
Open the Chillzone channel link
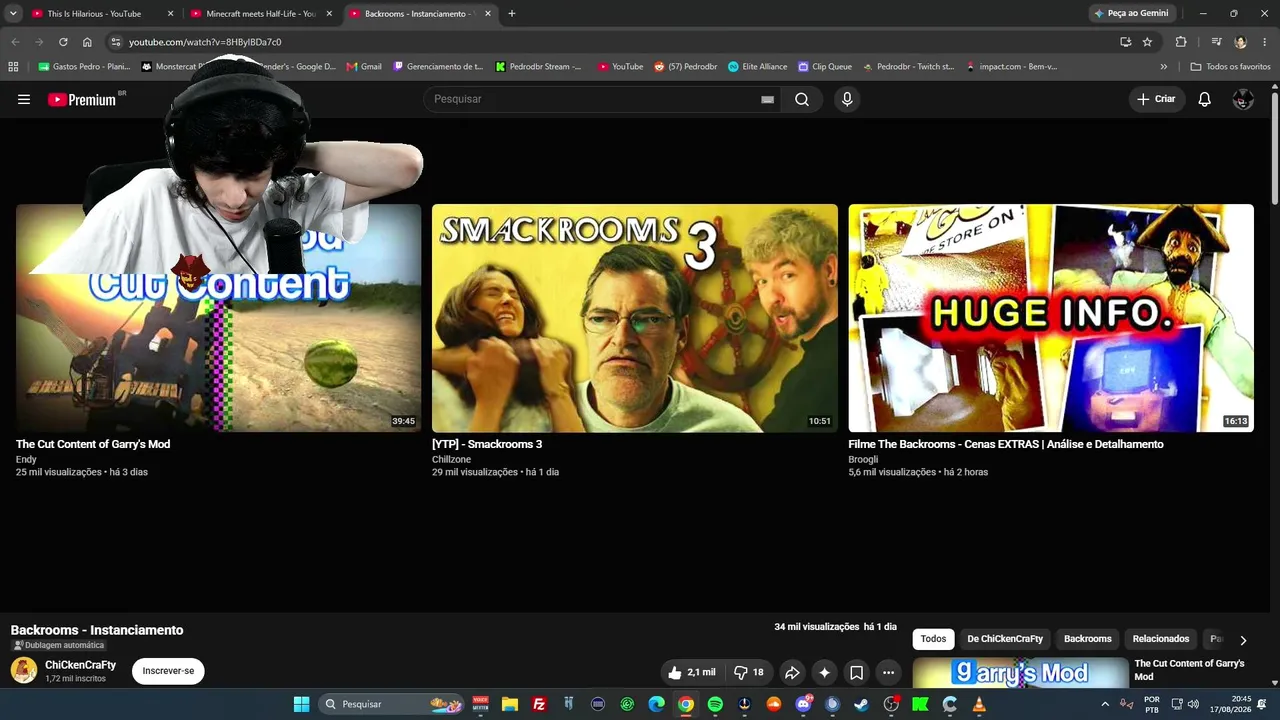pyautogui.click(x=452, y=460)
